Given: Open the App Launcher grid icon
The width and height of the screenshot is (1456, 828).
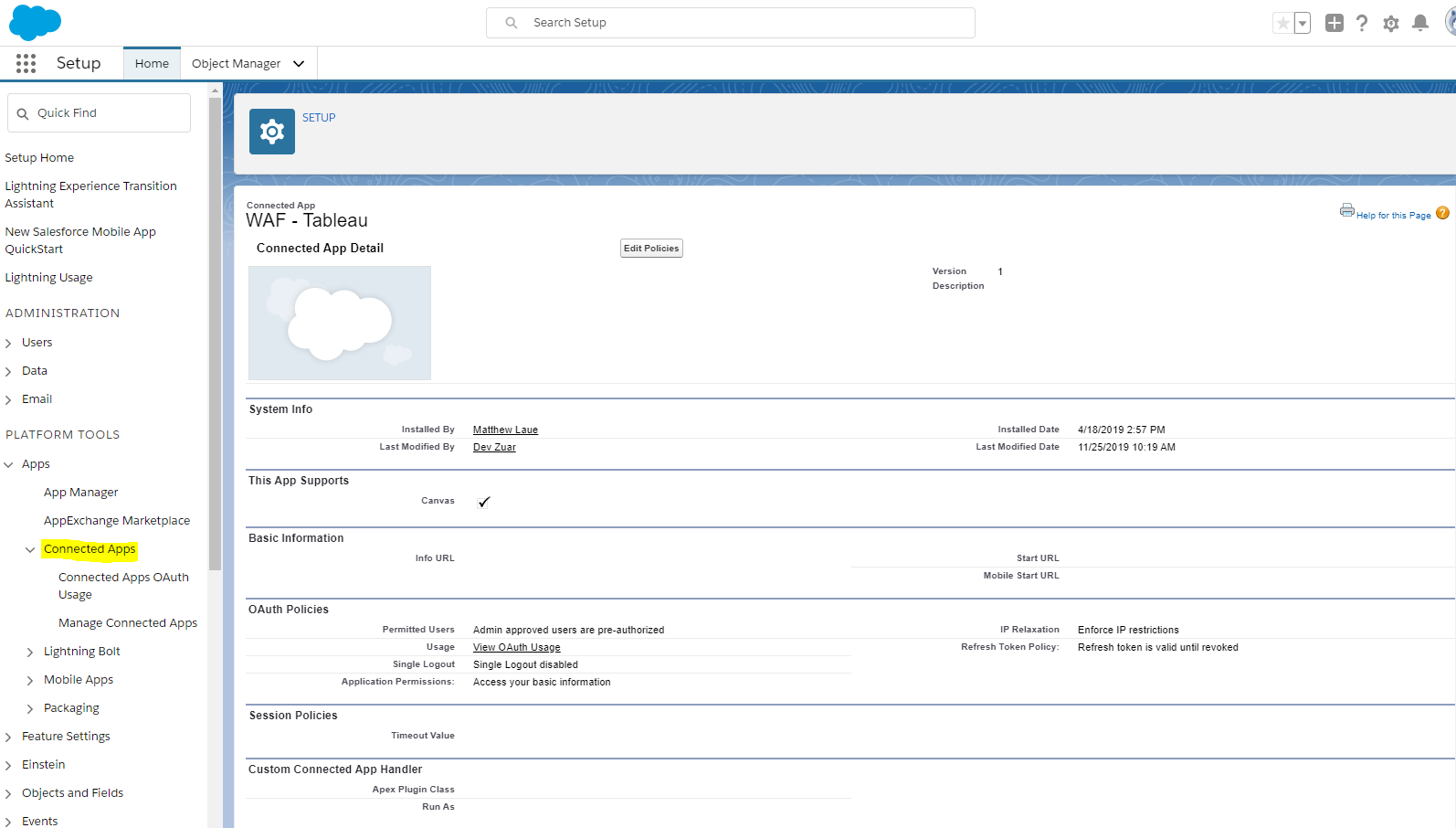Looking at the screenshot, I should click(26, 63).
